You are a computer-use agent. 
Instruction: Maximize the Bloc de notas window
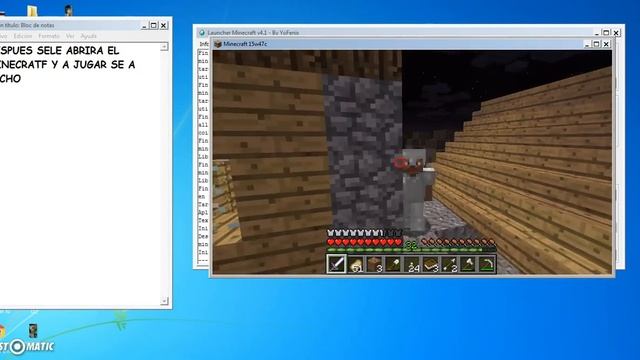tap(153, 25)
